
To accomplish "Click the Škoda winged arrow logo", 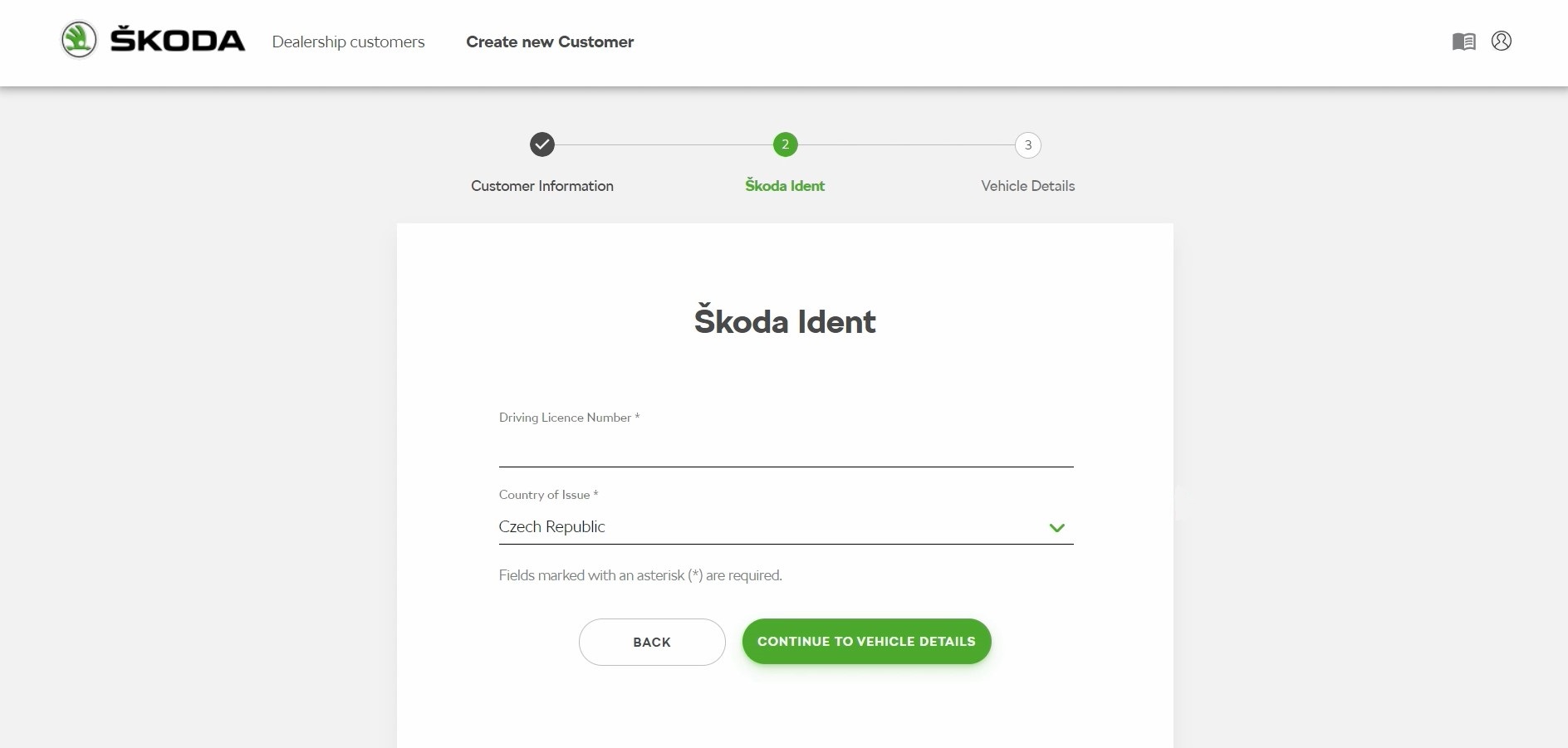I will point(79,40).
